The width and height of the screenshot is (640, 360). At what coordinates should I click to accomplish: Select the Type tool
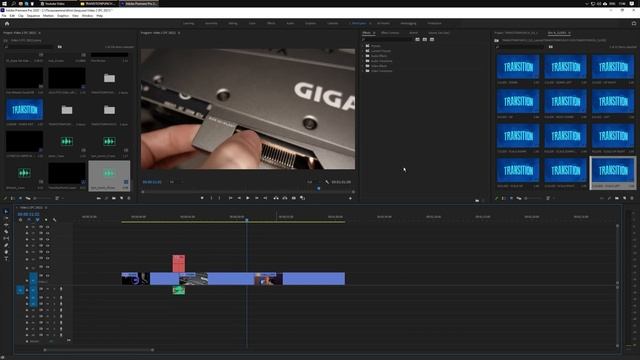click(6, 258)
